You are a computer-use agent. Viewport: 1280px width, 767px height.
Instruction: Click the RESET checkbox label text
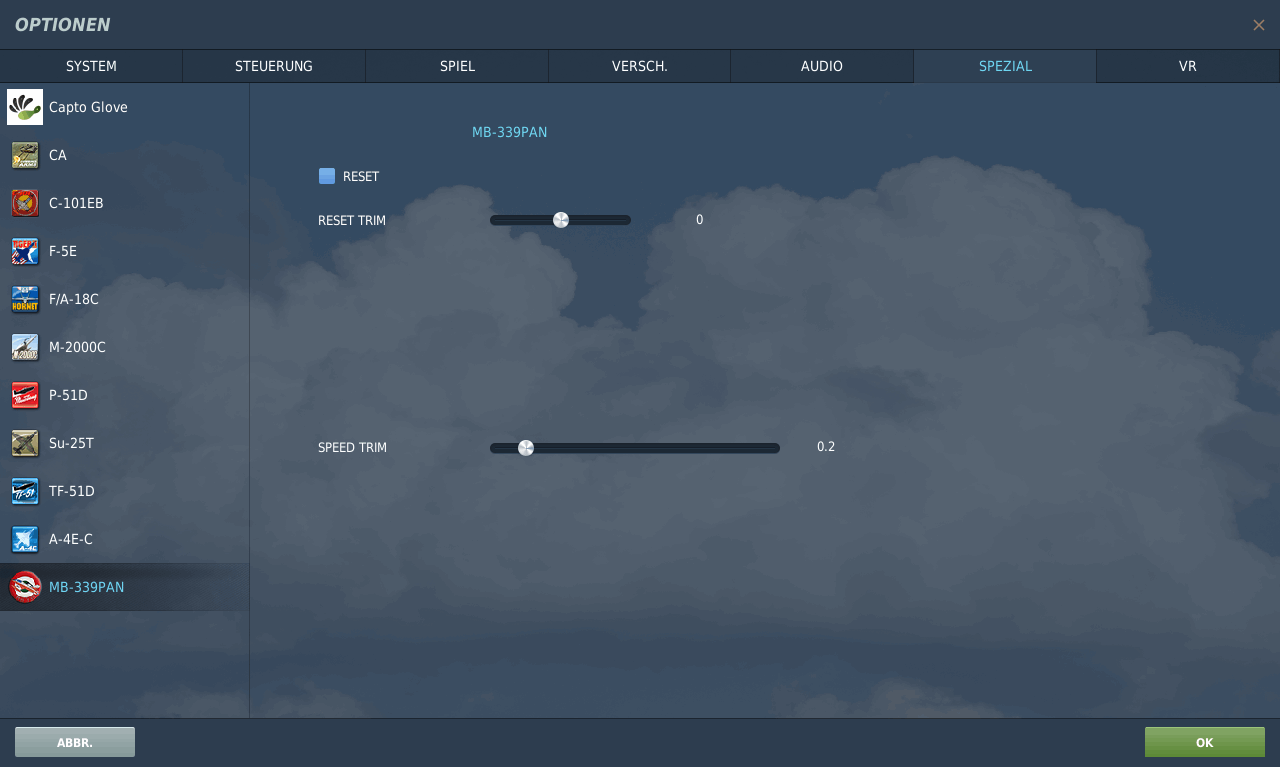(x=361, y=176)
